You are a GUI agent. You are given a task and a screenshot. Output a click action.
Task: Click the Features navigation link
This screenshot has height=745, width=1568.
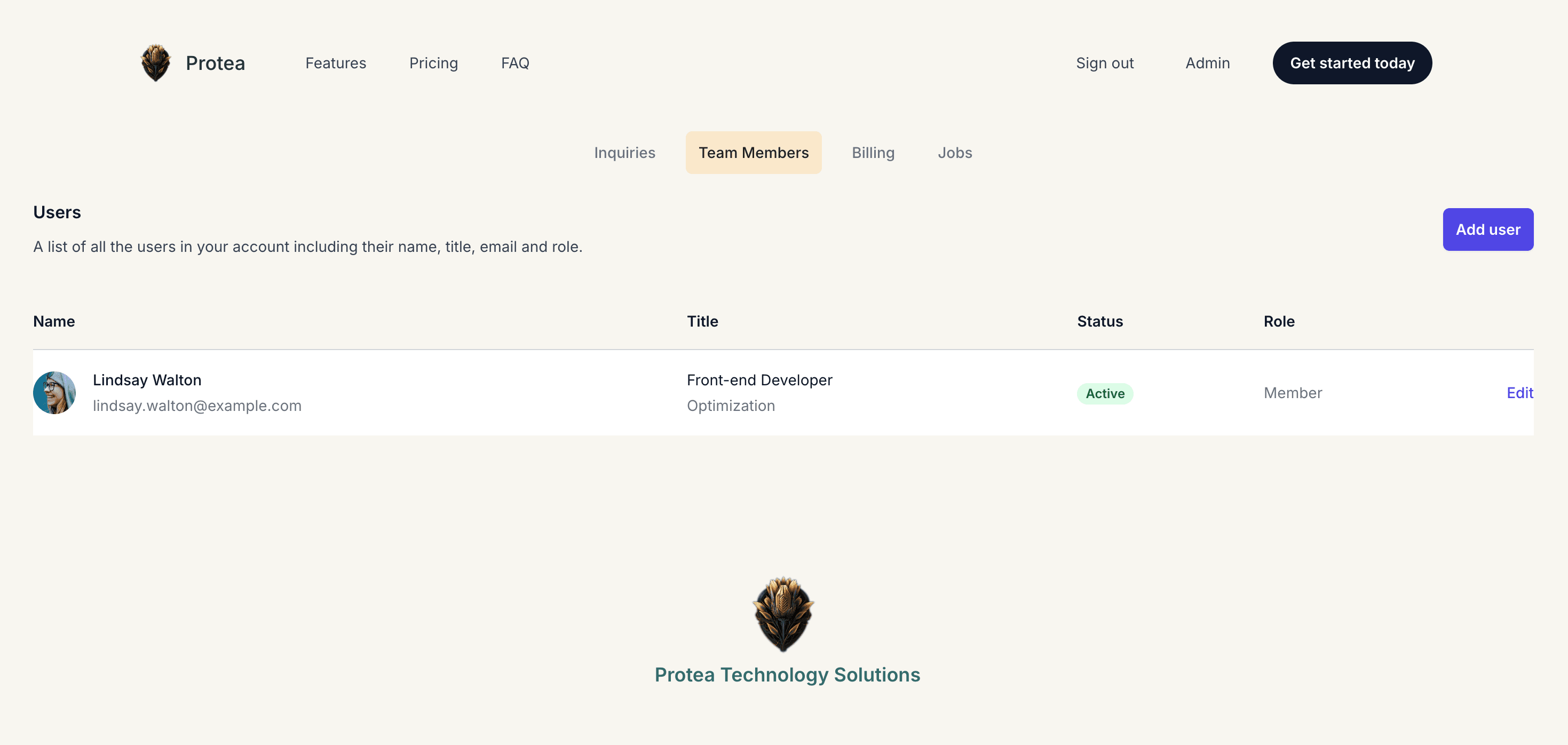[x=335, y=62]
